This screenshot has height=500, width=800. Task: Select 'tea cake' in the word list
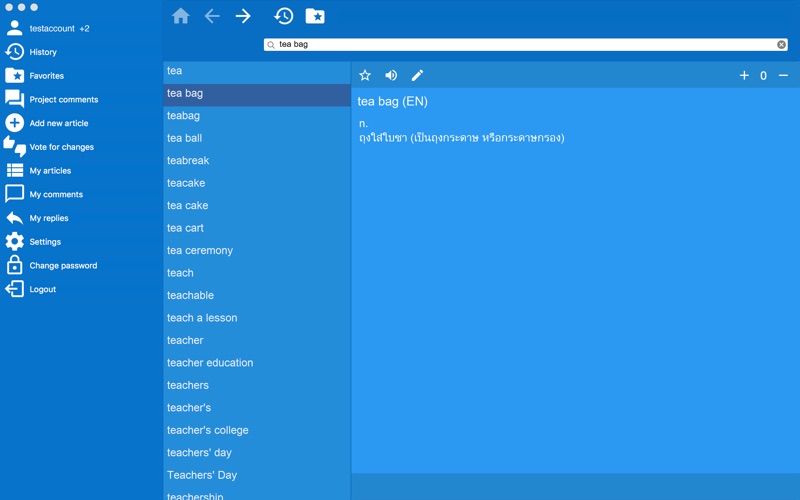(257, 206)
